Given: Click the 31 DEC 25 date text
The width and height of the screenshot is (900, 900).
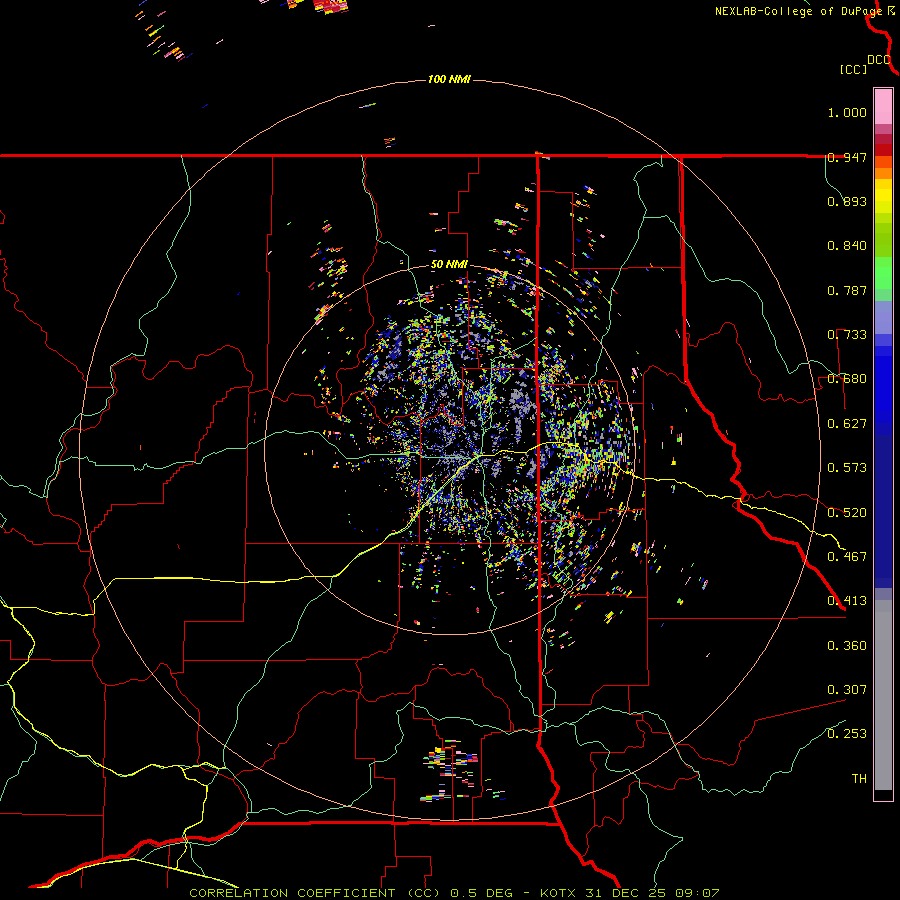Looking at the screenshot, I should coord(626,893).
